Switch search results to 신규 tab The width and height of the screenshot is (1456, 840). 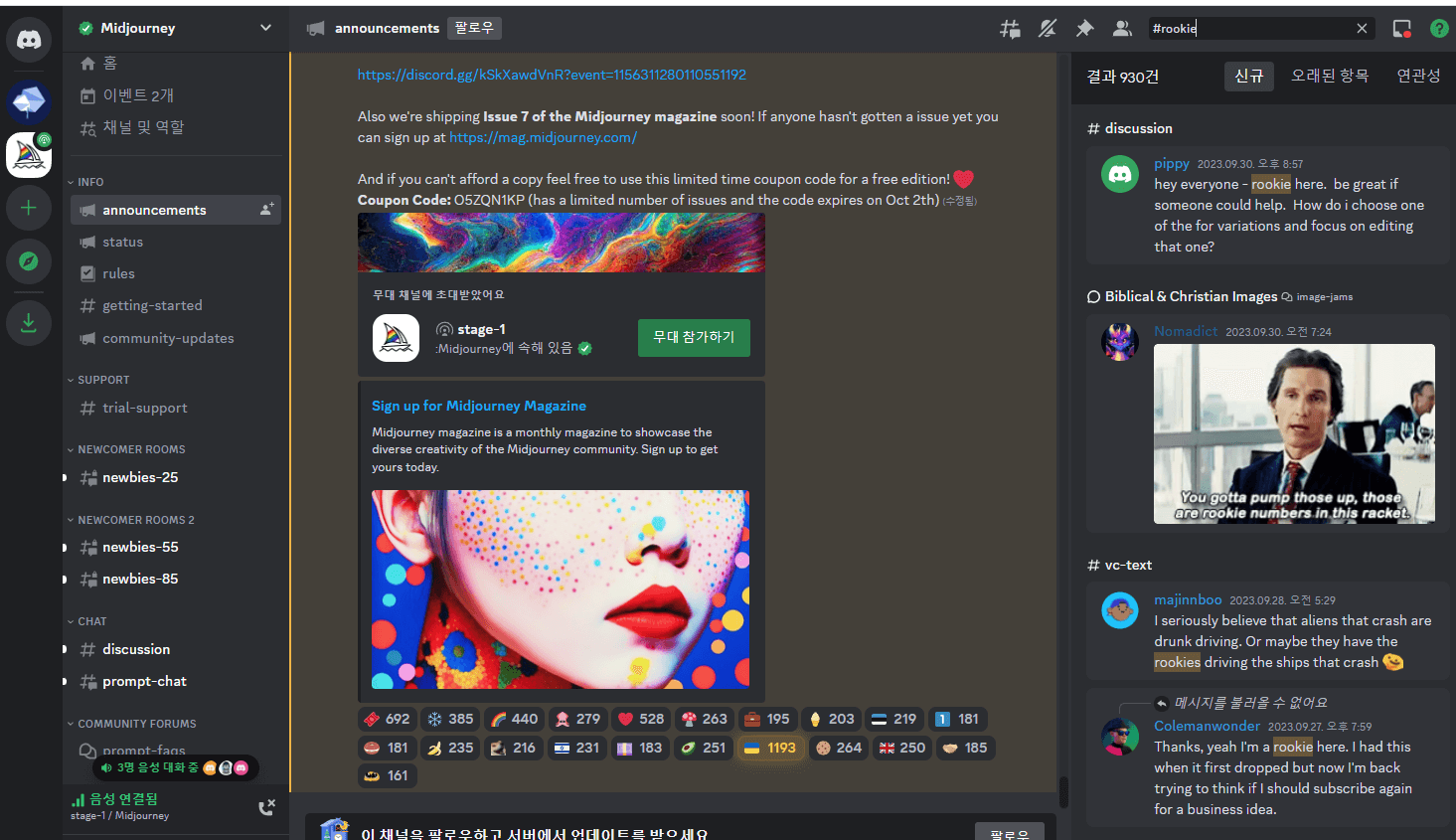(x=1248, y=76)
